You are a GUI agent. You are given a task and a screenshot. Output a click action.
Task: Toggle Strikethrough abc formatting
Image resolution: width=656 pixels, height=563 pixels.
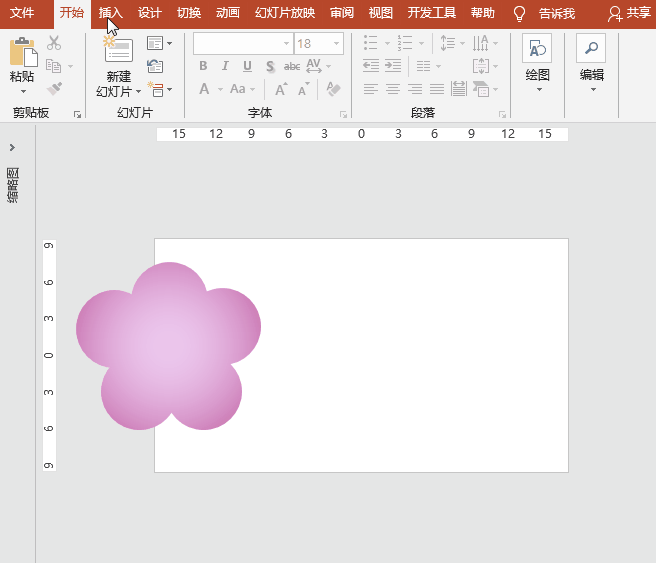(x=292, y=66)
